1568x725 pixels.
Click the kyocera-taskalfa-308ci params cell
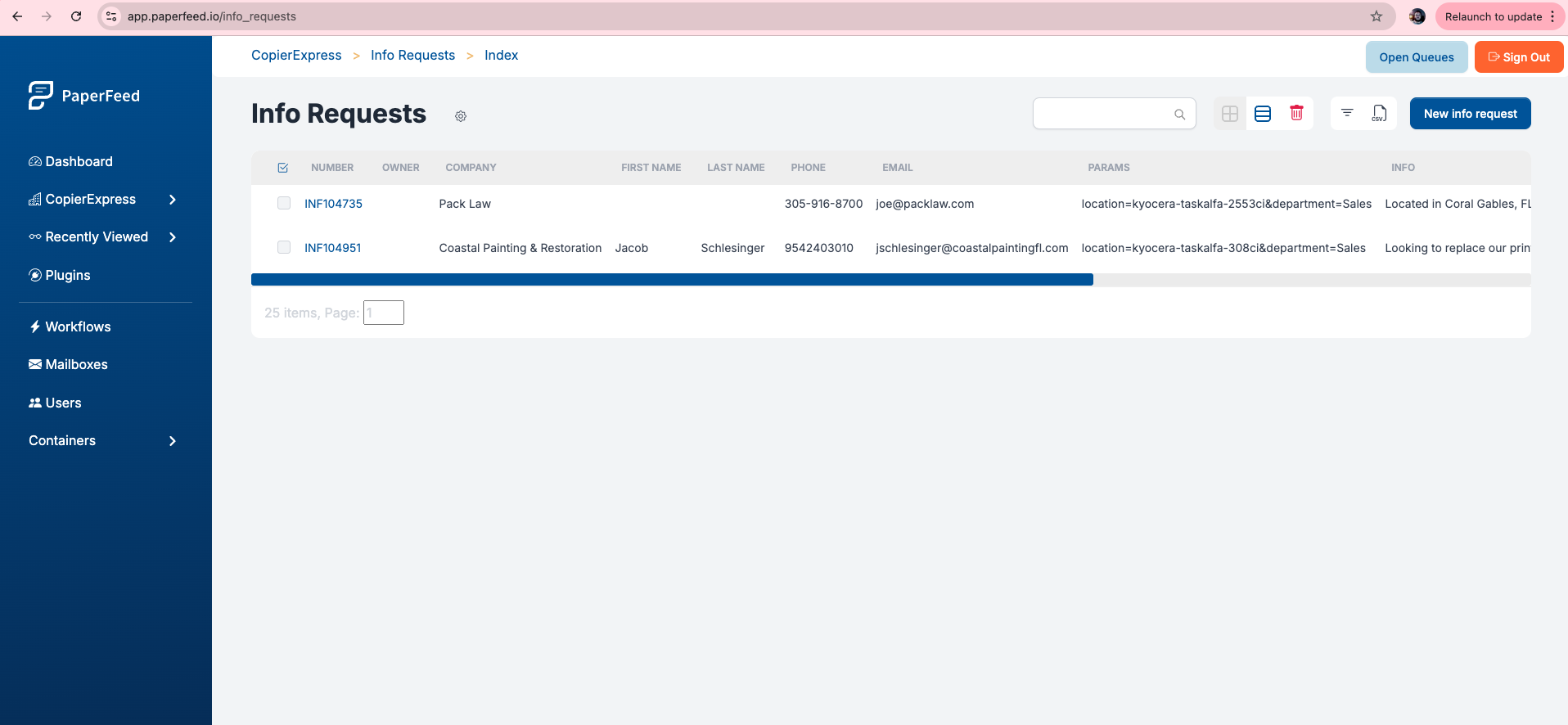click(1223, 248)
